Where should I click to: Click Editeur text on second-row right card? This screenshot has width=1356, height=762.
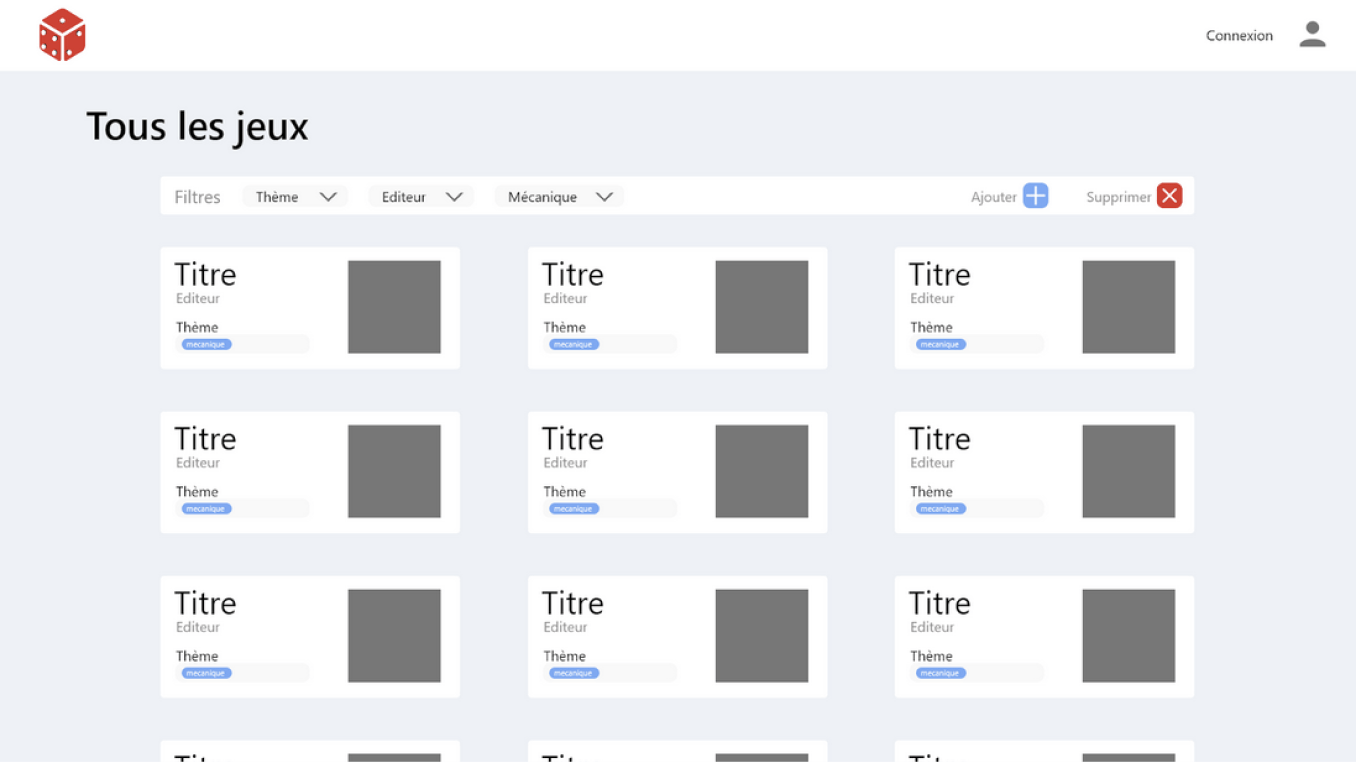932,463
